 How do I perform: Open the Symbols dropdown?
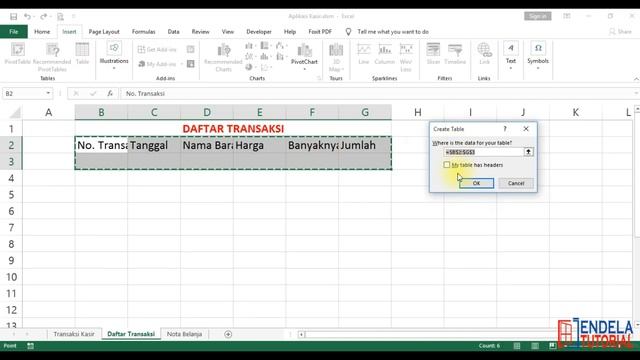point(538,56)
